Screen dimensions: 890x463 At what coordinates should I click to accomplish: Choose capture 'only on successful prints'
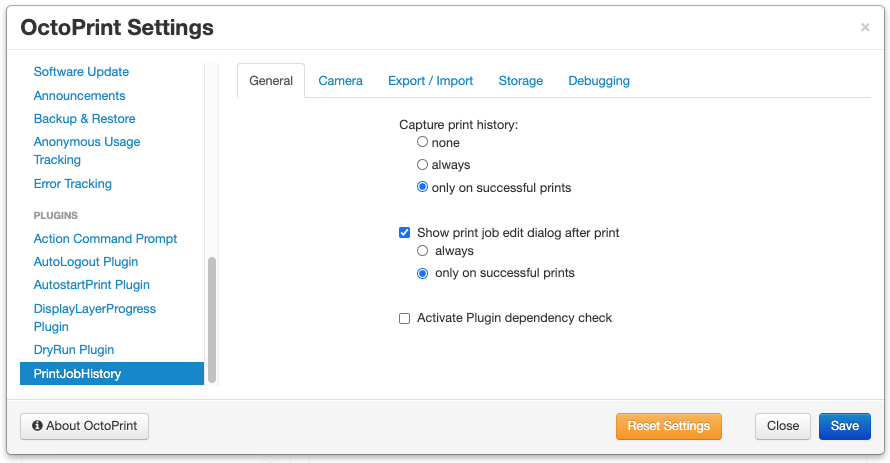click(x=423, y=188)
